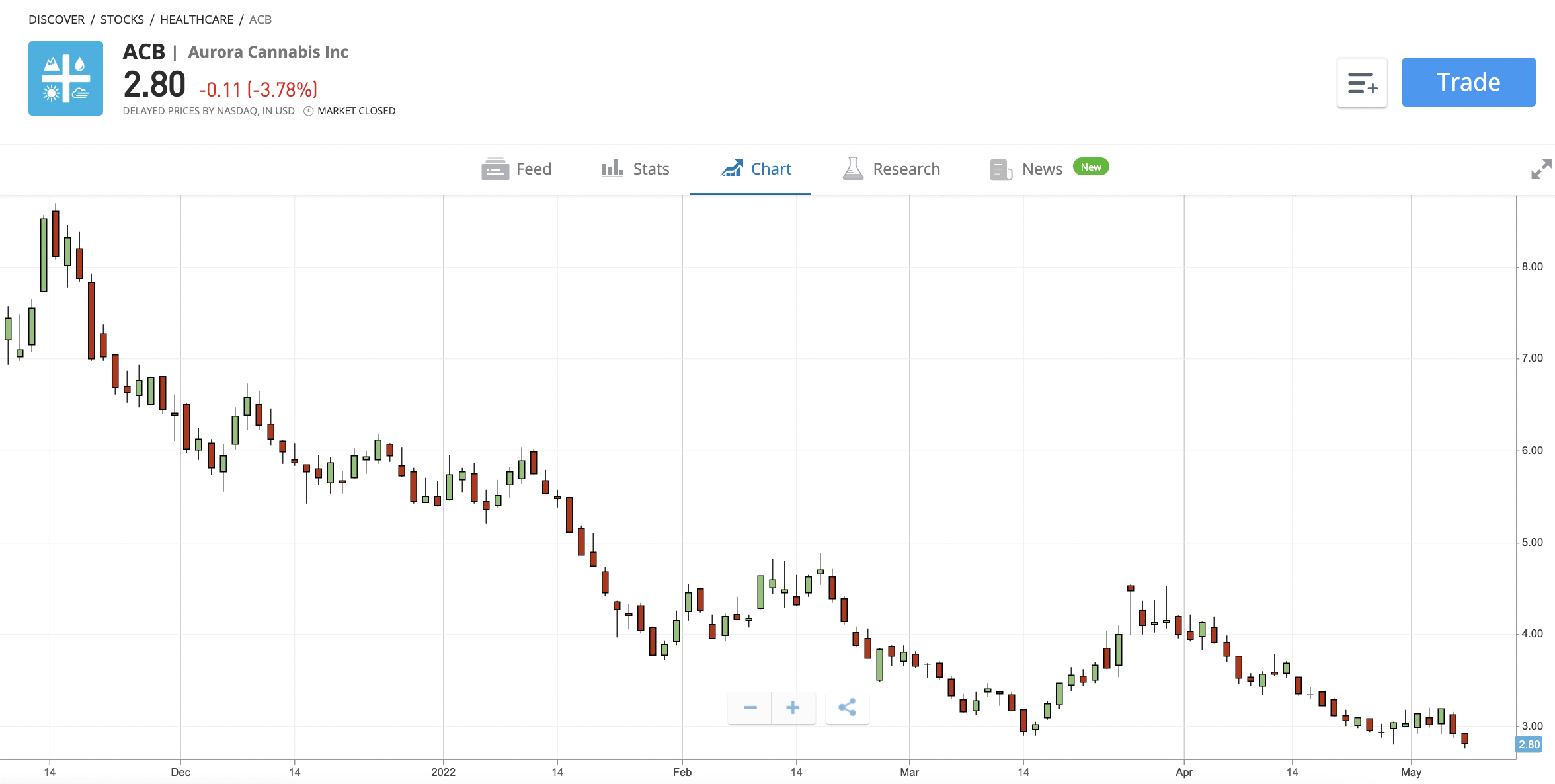Click the 4.00 price axis label

(1532, 634)
